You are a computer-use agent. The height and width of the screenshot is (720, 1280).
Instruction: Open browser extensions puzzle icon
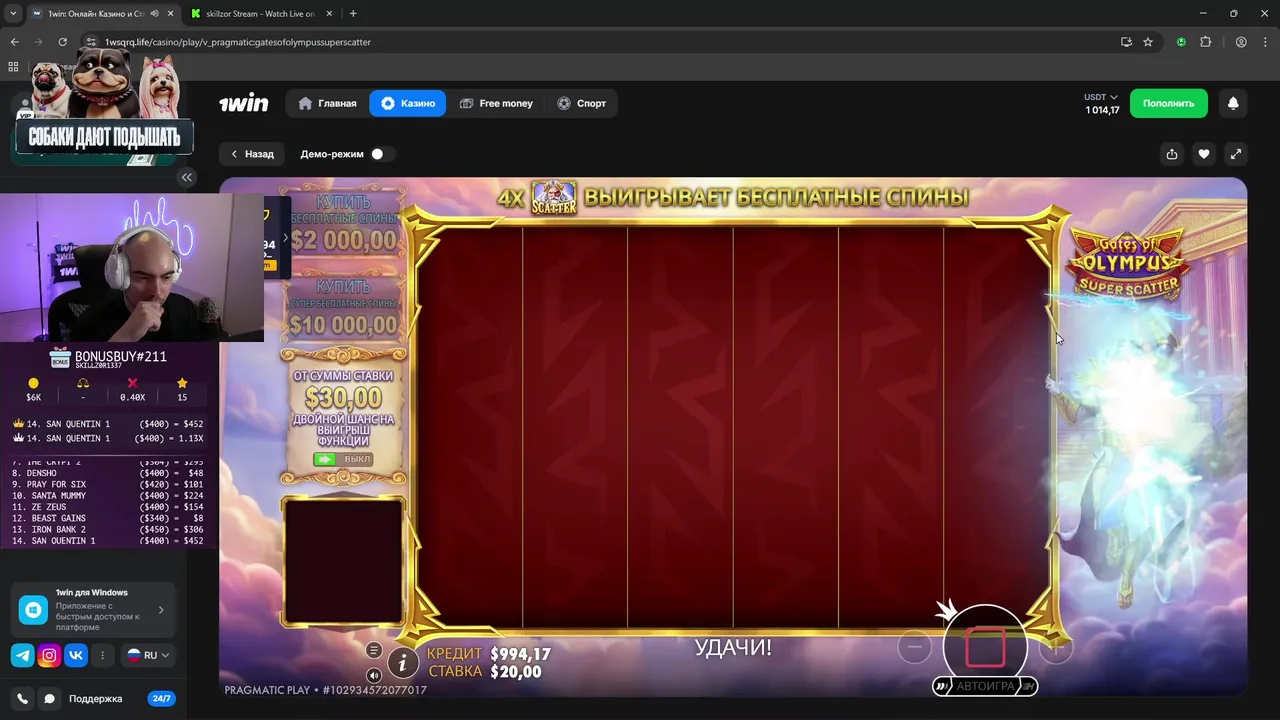[x=1205, y=42]
